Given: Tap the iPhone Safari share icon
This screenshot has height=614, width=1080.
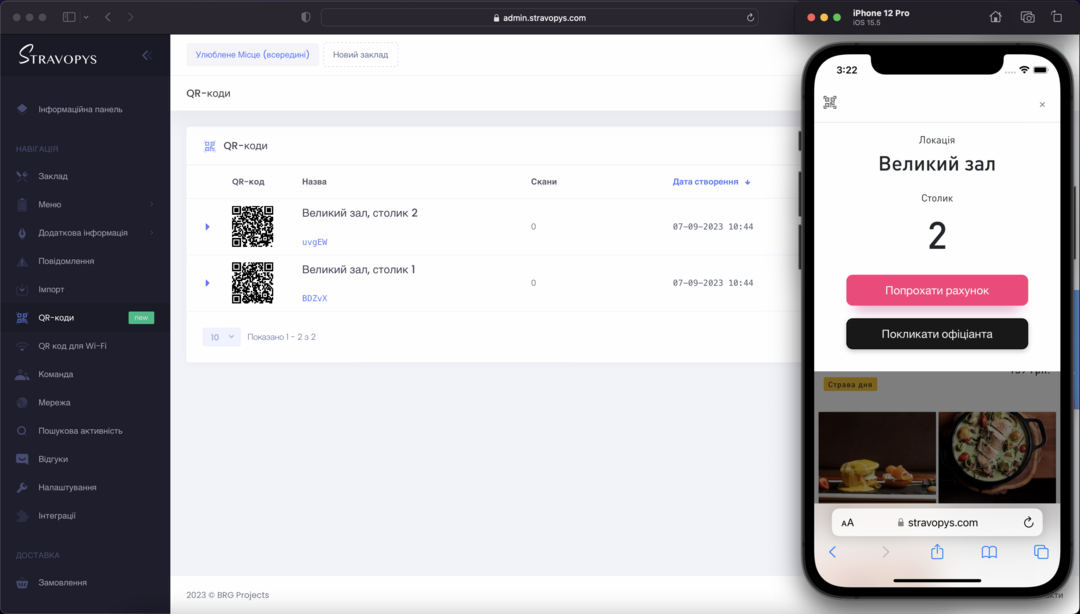Looking at the screenshot, I should tap(937, 551).
